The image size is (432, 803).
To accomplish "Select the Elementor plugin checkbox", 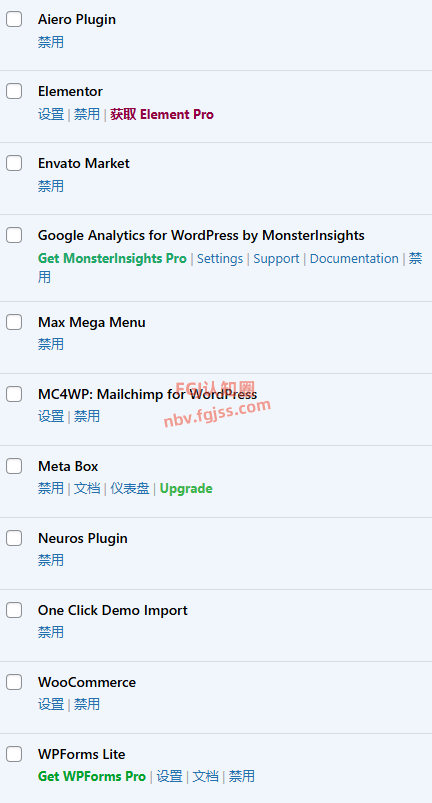I will click(x=14, y=91).
